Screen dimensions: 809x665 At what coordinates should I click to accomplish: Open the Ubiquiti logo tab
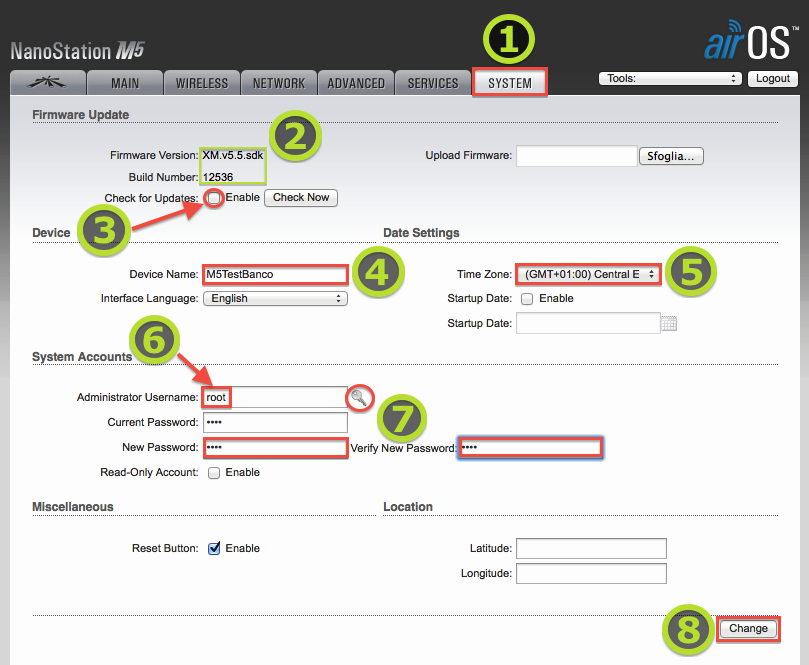[x=47, y=83]
